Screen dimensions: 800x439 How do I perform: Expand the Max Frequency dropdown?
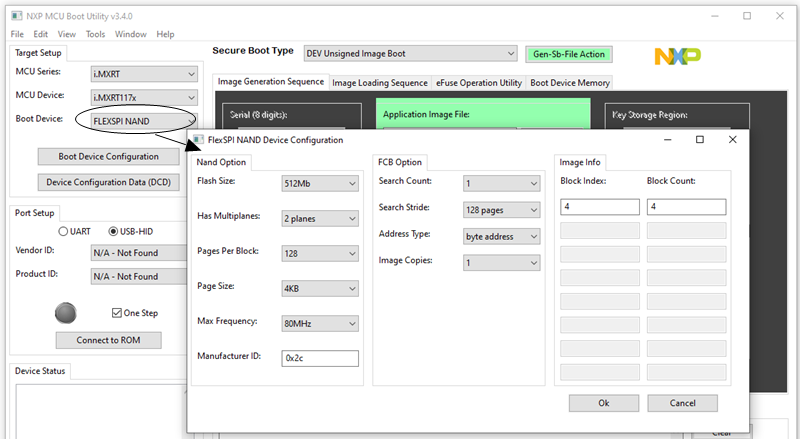(320, 323)
